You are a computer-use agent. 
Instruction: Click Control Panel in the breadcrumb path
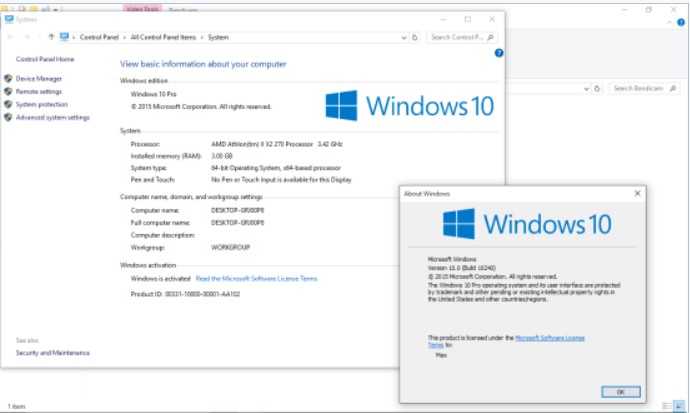click(100, 37)
